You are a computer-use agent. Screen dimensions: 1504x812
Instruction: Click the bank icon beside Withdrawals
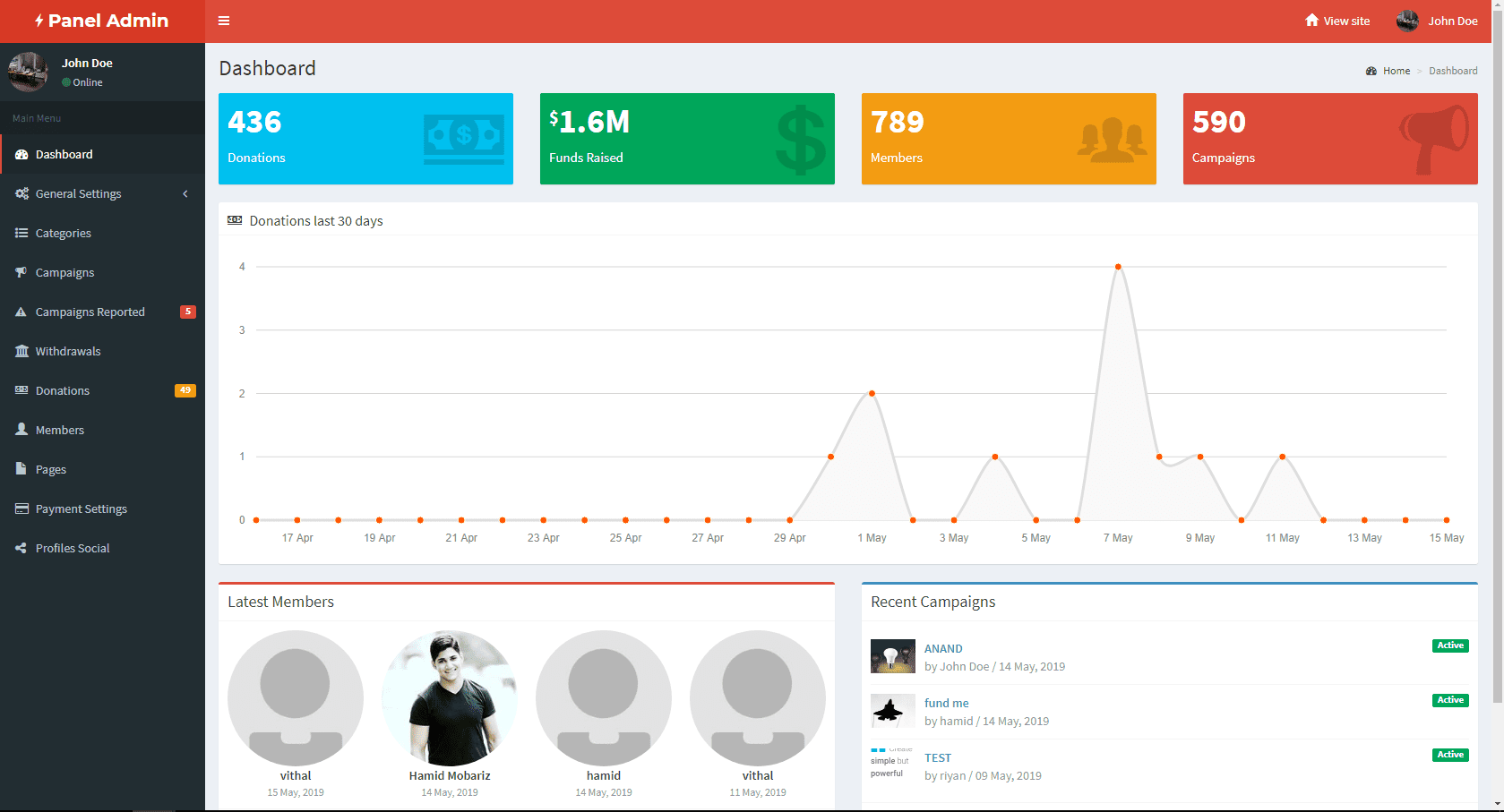(21, 351)
